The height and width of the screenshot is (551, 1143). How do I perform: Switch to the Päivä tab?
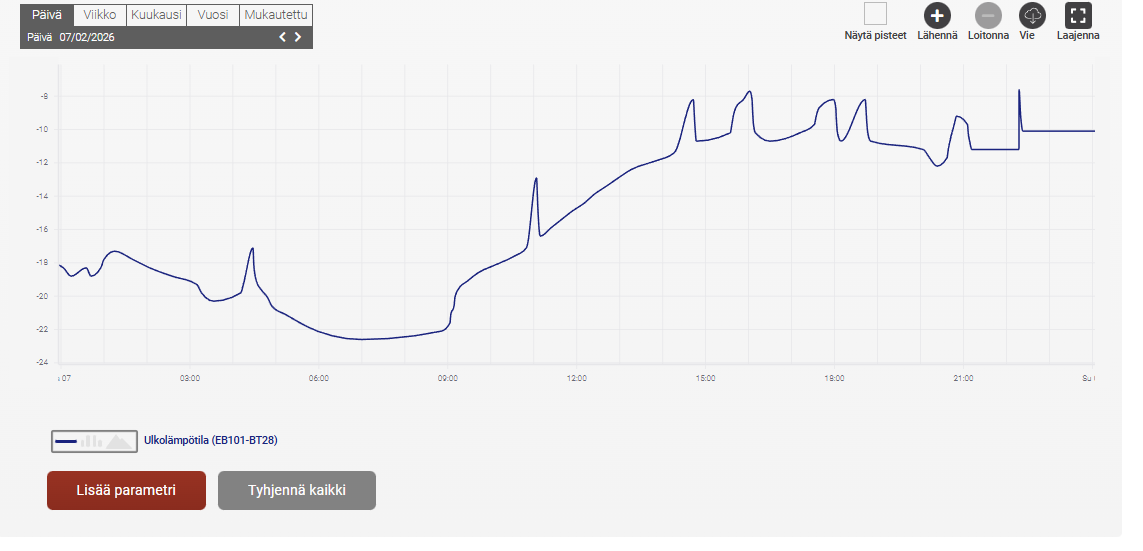point(46,14)
